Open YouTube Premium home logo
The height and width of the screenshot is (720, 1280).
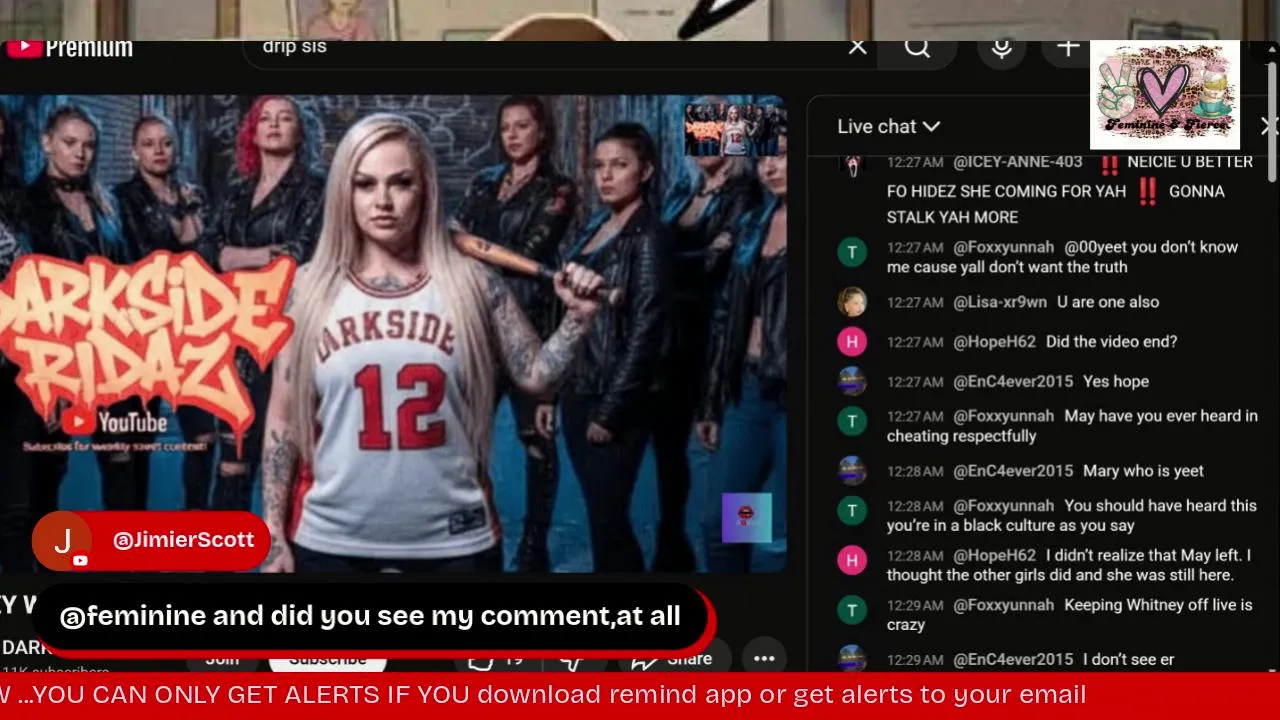click(68, 48)
